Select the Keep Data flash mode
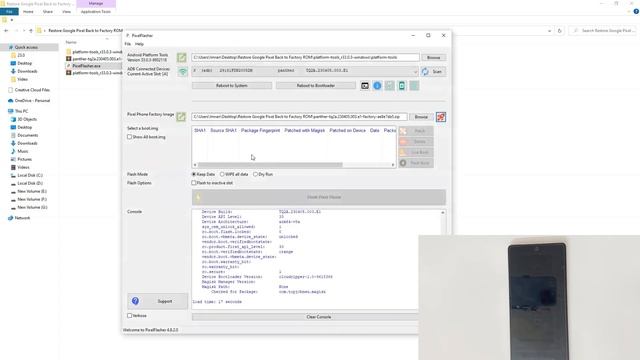 point(194,174)
